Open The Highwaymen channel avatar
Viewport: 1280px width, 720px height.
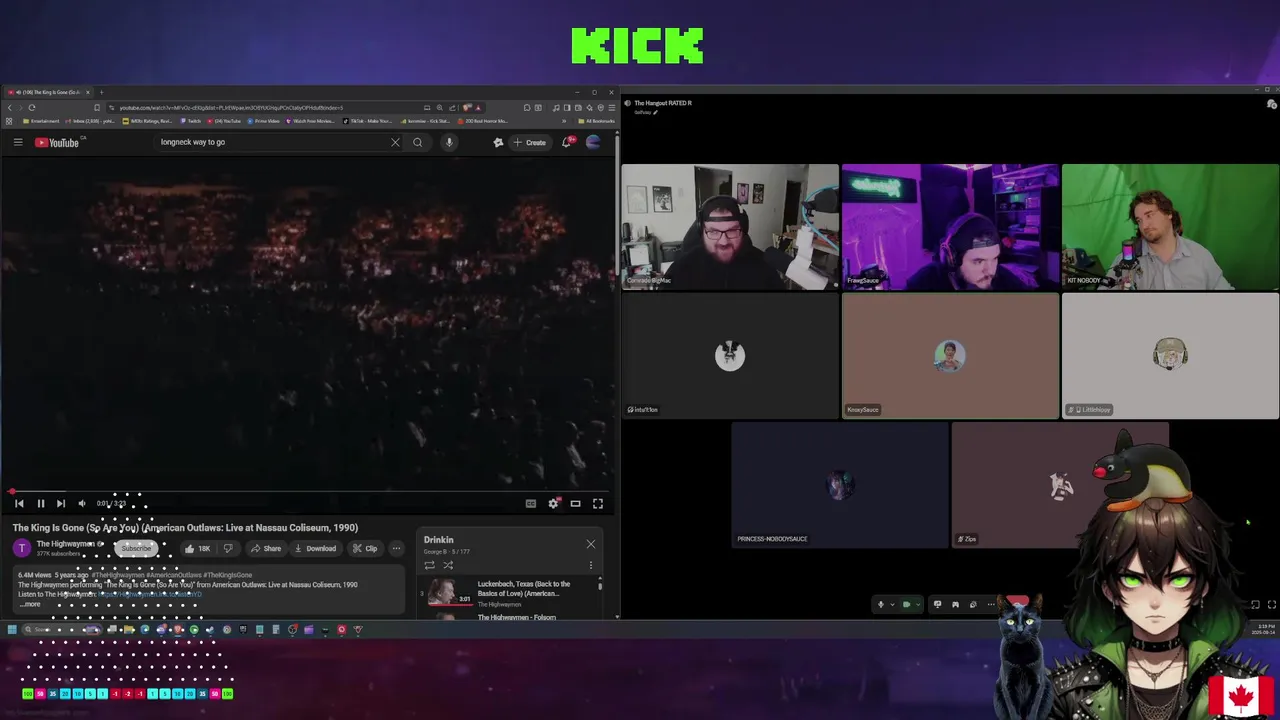(22, 548)
